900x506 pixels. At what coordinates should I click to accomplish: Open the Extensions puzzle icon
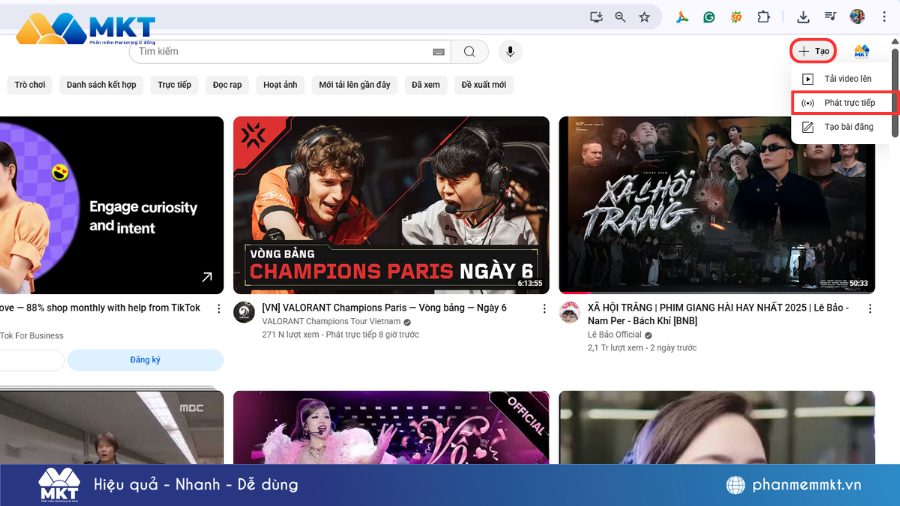[763, 17]
